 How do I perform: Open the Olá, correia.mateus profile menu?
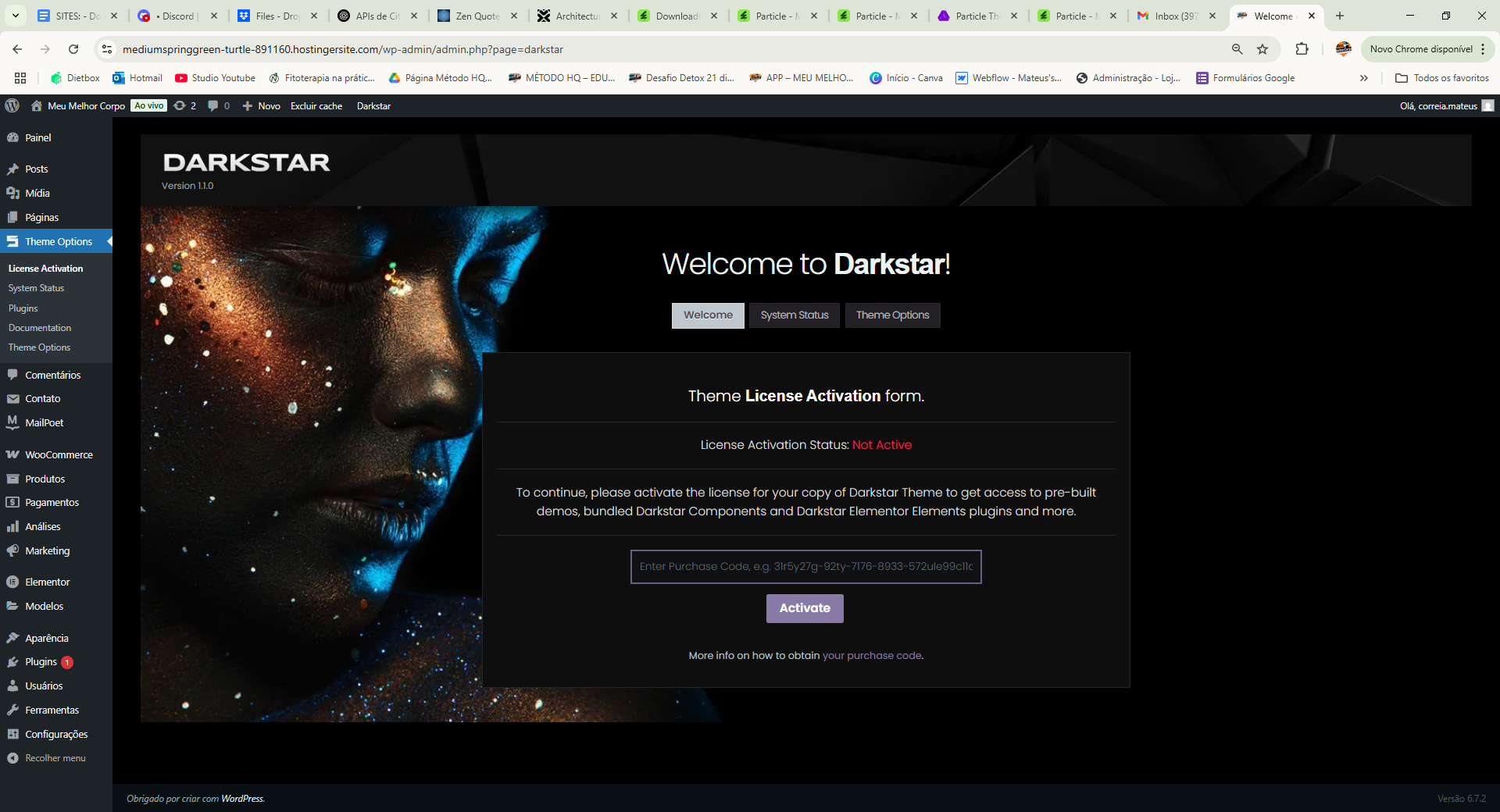(1446, 105)
